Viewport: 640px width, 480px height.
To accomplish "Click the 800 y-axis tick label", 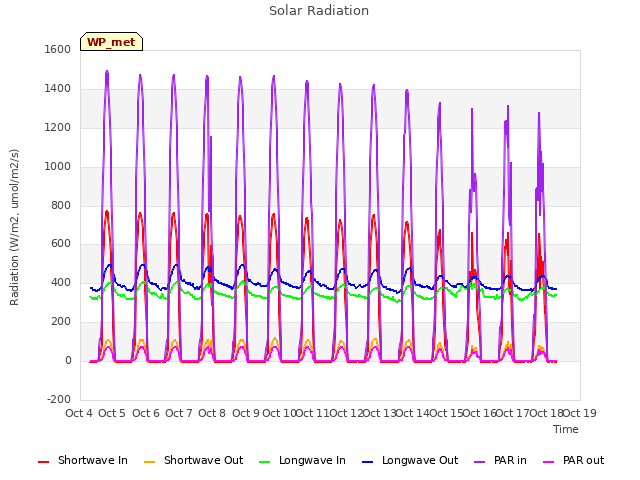I will coord(61,205).
